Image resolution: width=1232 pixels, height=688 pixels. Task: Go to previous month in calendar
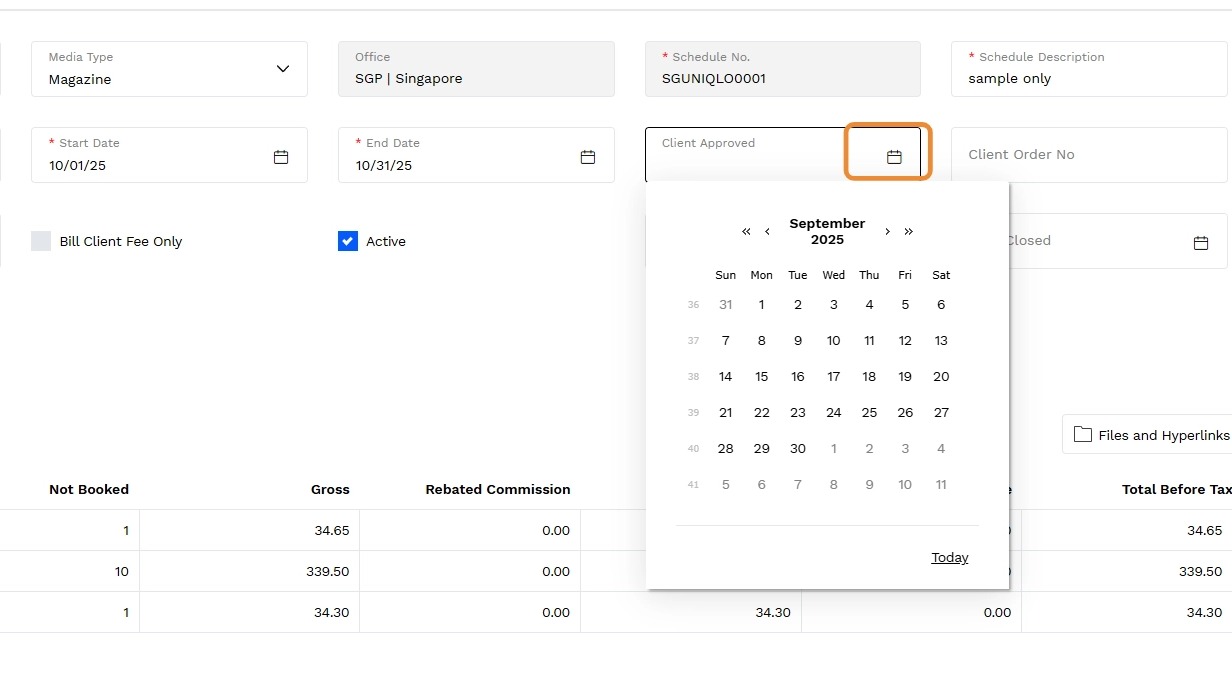[767, 232]
